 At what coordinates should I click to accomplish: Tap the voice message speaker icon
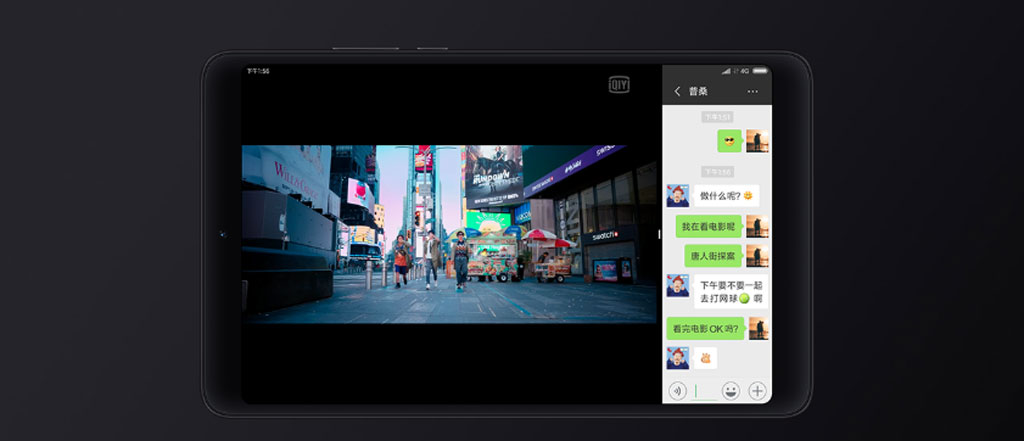pyautogui.click(x=677, y=391)
